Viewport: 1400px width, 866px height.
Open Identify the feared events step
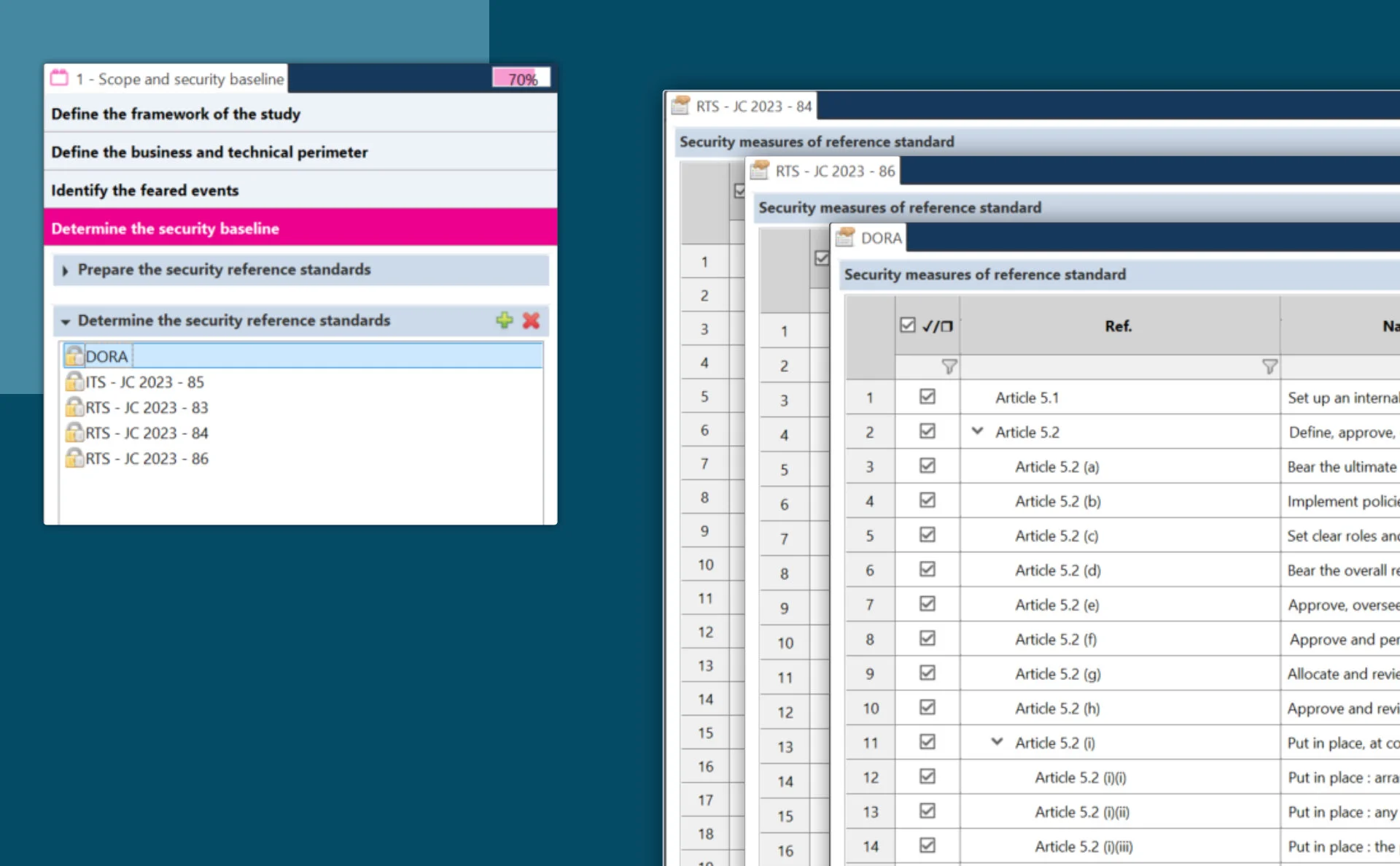coord(300,190)
